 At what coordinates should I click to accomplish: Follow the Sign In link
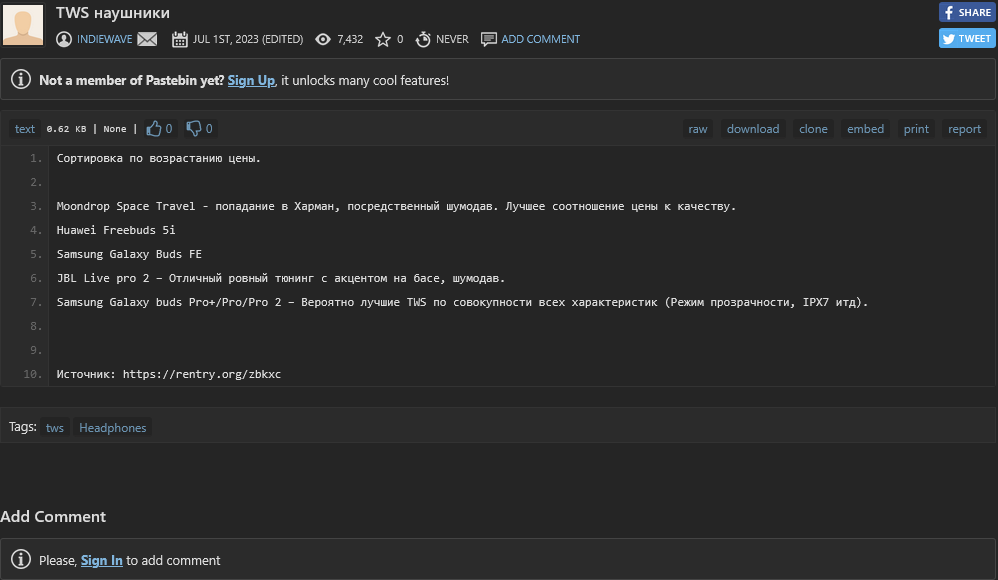pyautogui.click(x=101, y=560)
